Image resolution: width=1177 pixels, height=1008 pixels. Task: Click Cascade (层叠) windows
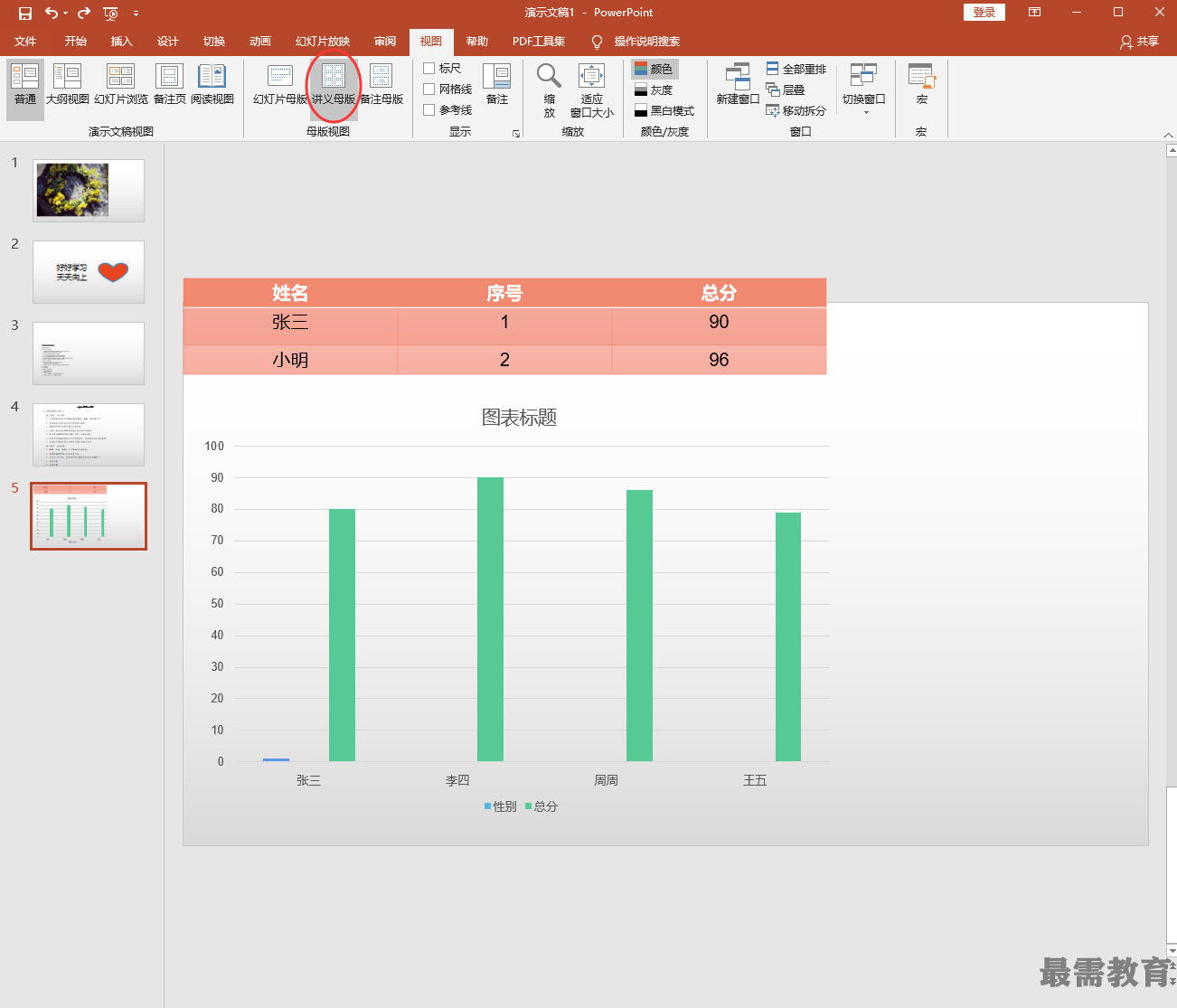tap(786, 89)
